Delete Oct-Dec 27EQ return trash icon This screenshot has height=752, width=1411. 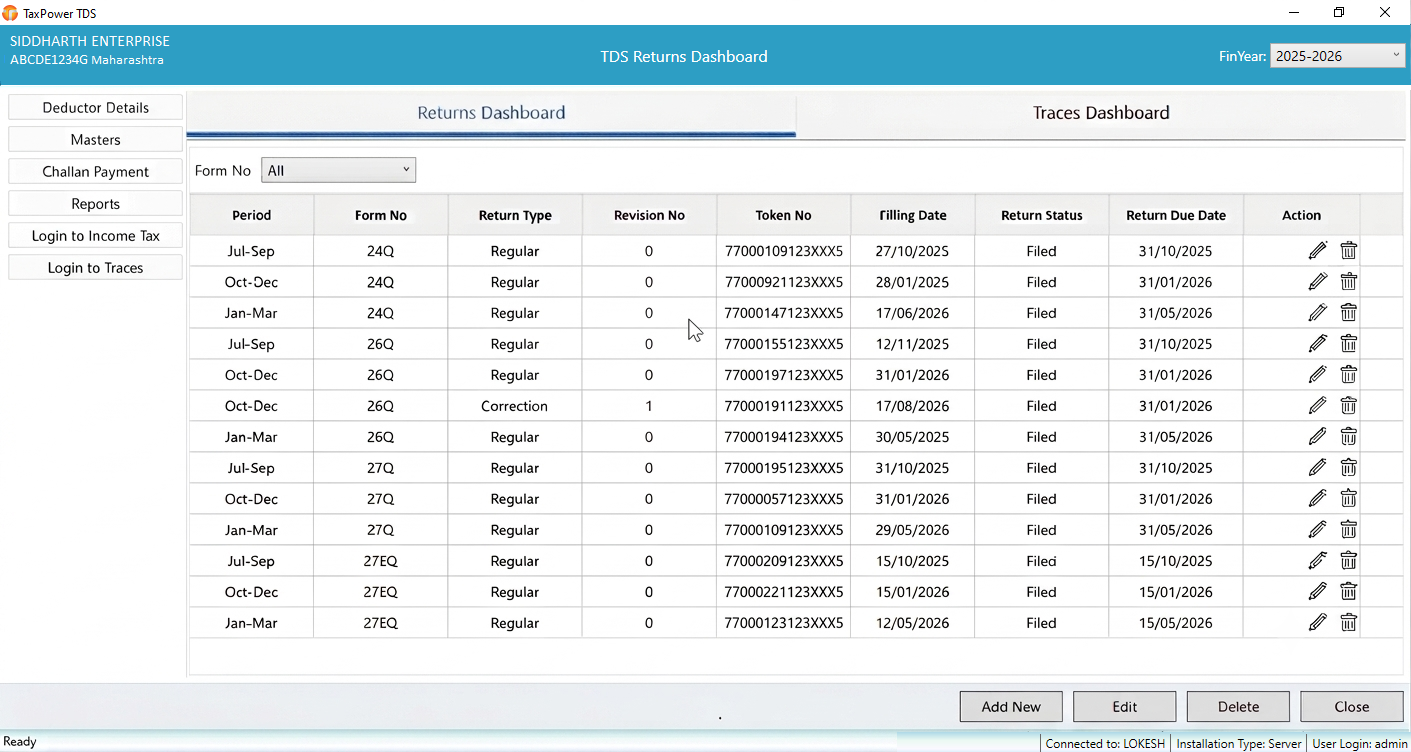[1348, 592]
